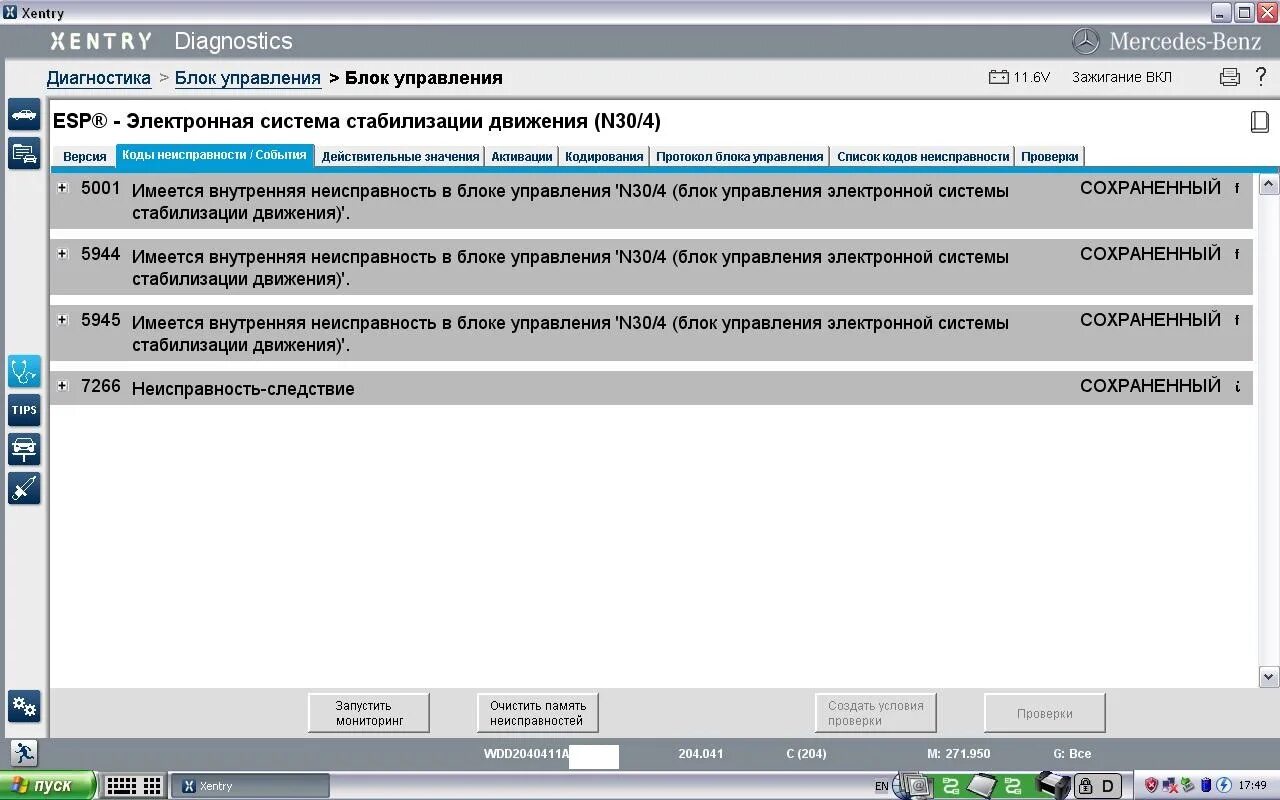Click the Зажигание ВКЛ ignition status
The height and width of the screenshot is (800, 1280).
[x=1122, y=77]
